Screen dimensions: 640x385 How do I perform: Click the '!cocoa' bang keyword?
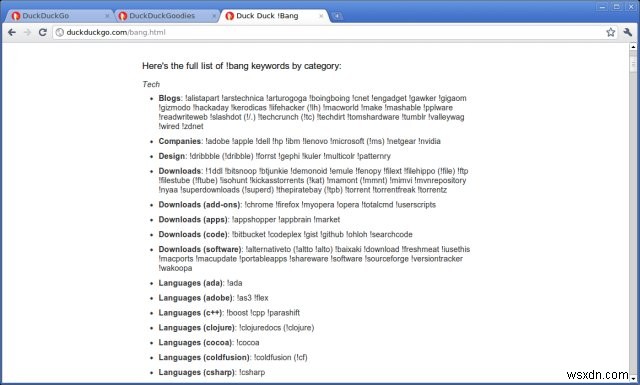coord(248,343)
